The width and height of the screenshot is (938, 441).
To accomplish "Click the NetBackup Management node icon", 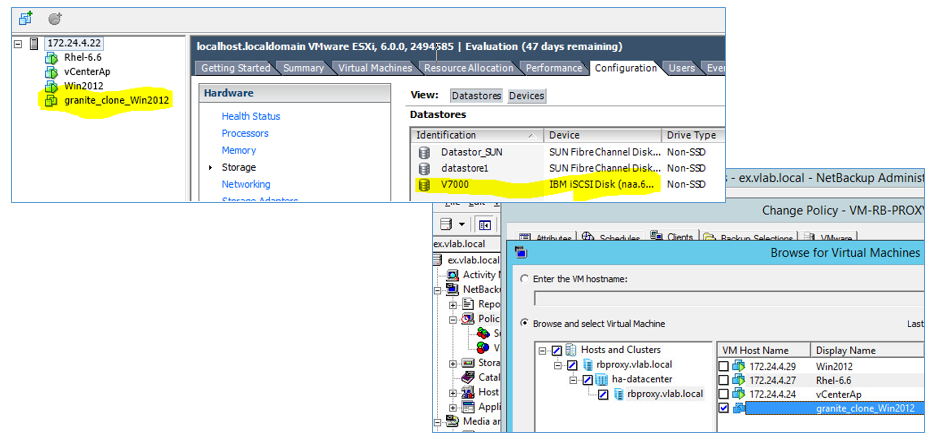I will click(453, 290).
